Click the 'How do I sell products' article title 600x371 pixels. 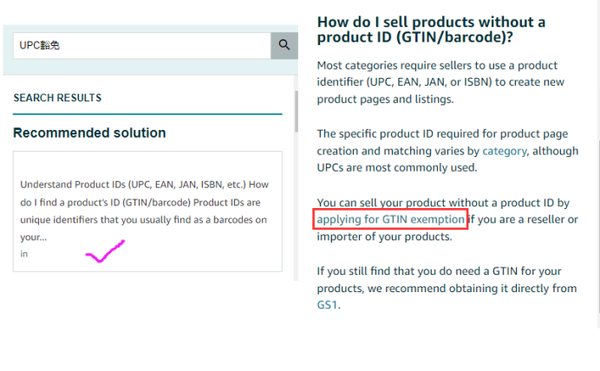tap(431, 29)
